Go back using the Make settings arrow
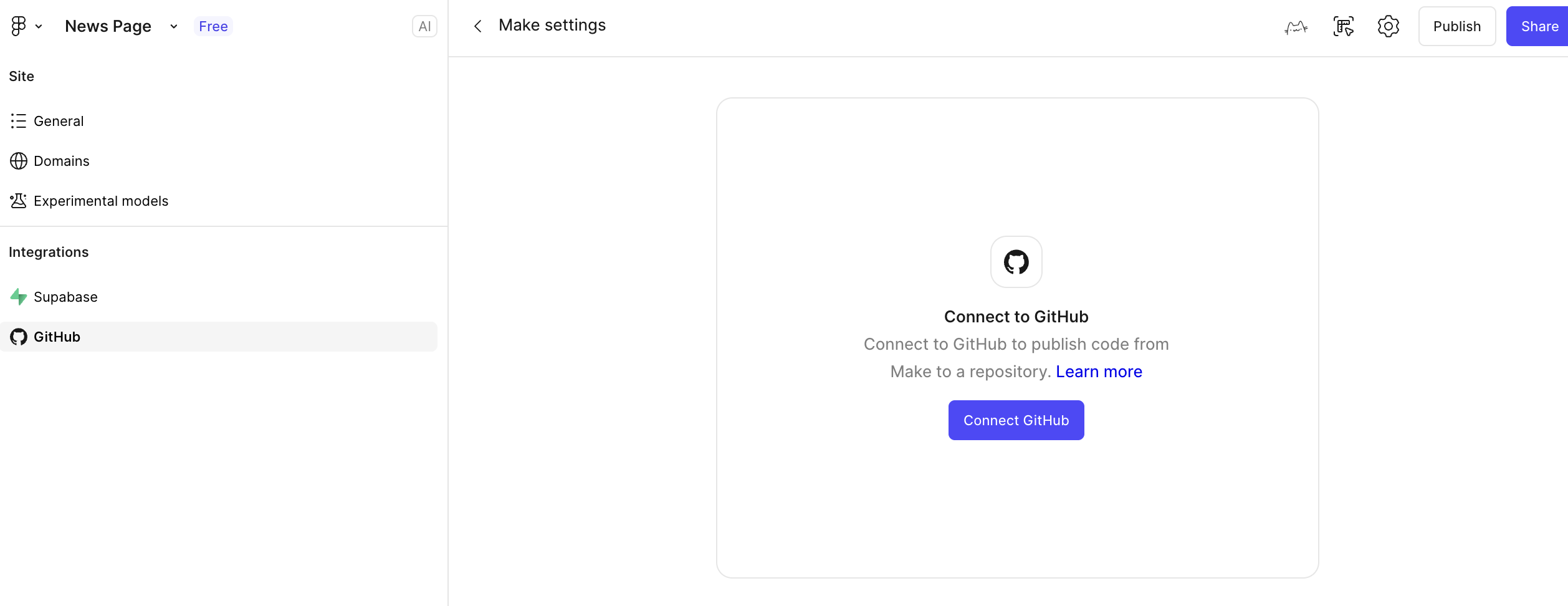This screenshot has width=1568, height=606. pyautogui.click(x=478, y=26)
